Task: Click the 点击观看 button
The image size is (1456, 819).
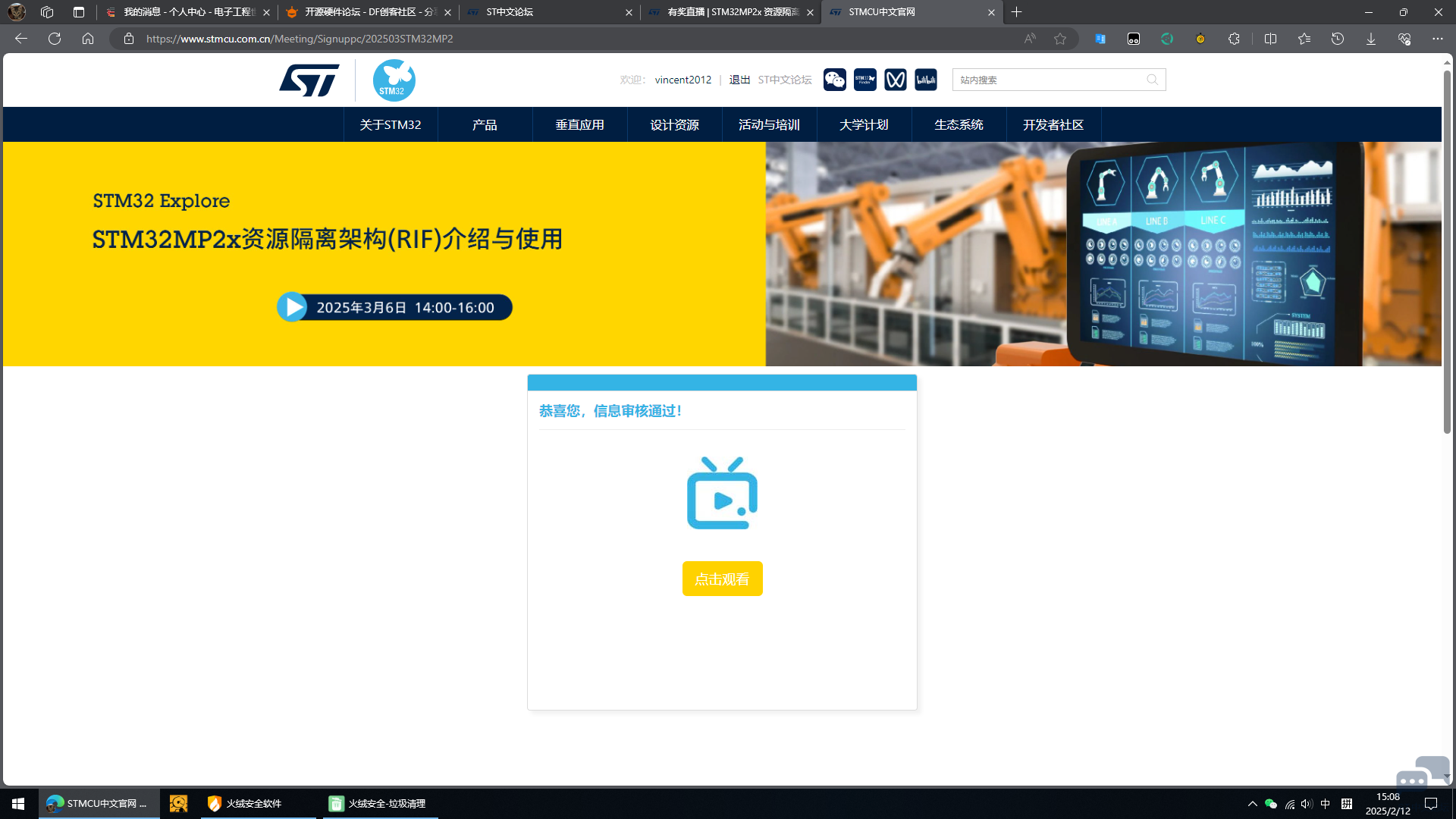Action: [x=722, y=579]
